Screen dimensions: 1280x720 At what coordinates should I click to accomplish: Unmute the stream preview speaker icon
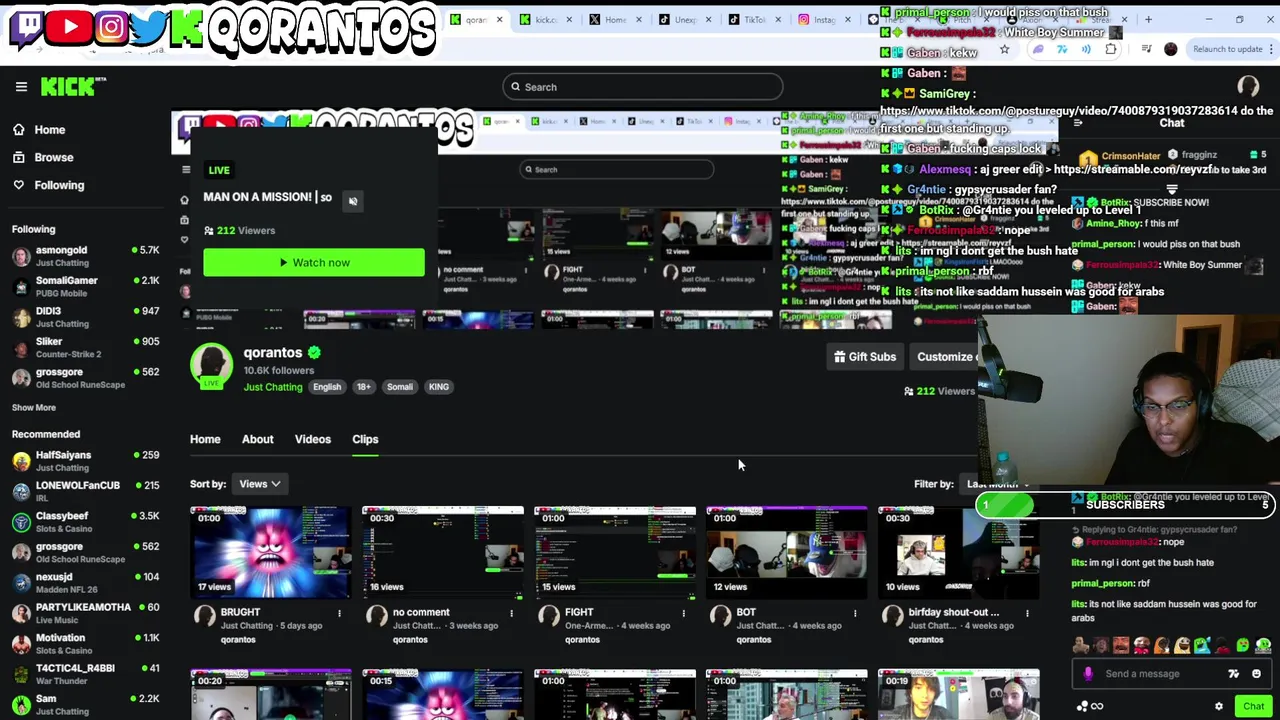point(353,201)
